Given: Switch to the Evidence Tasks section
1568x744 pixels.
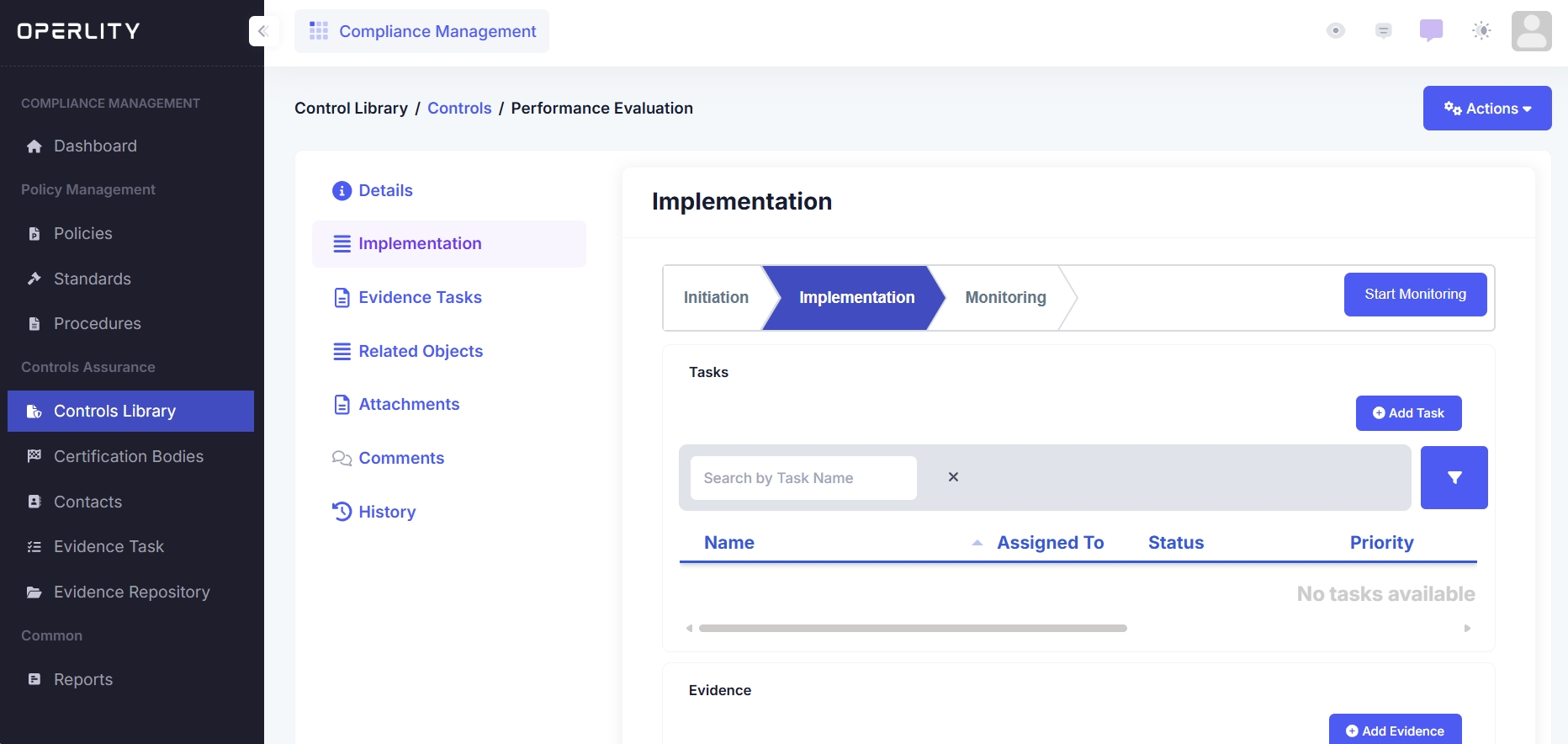Looking at the screenshot, I should point(420,297).
